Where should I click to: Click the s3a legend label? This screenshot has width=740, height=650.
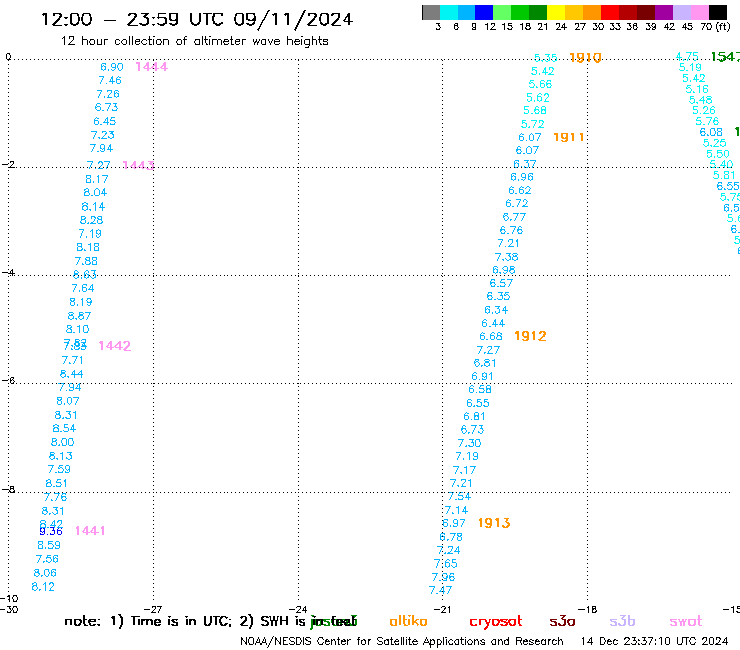(x=562, y=621)
